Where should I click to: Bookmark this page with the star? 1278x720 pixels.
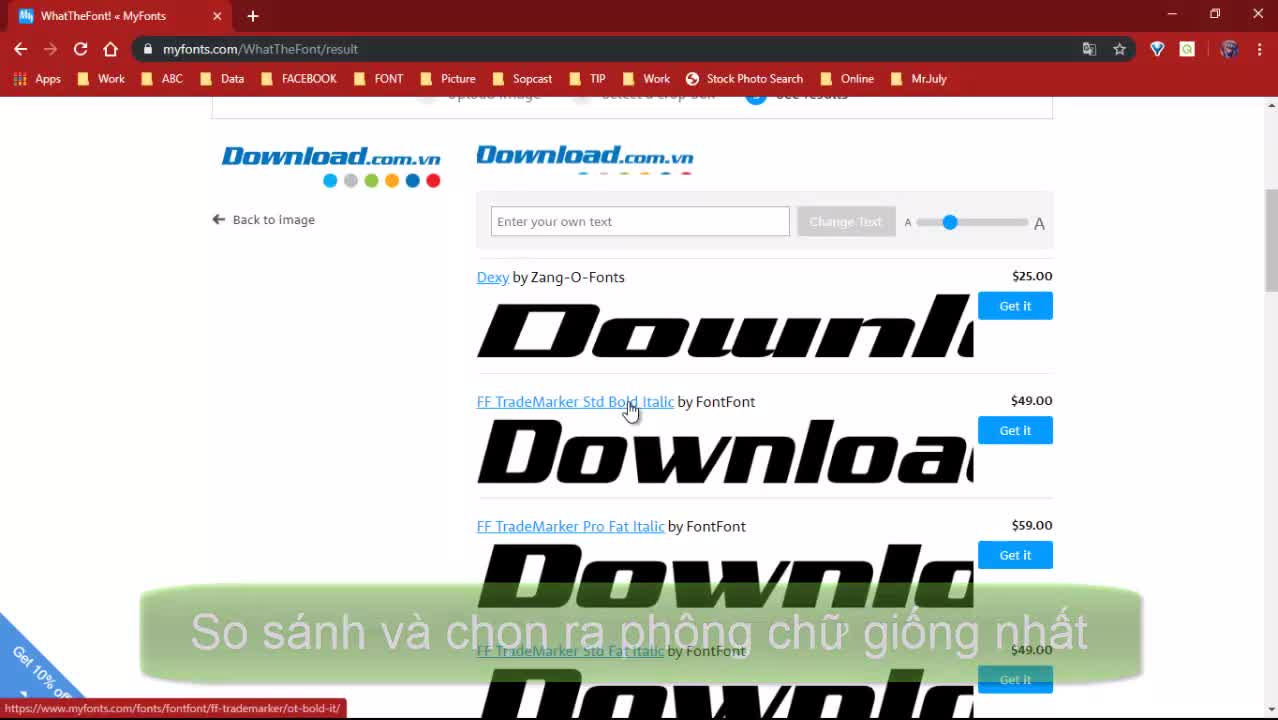click(x=1119, y=49)
